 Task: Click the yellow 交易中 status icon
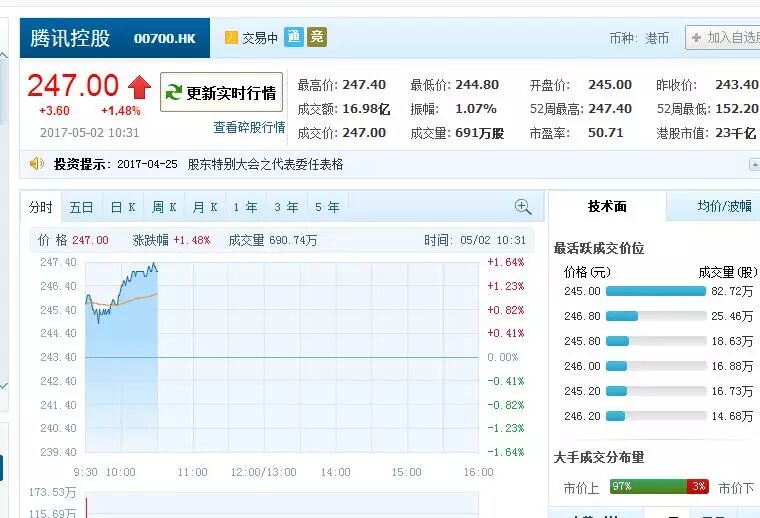pyautogui.click(x=231, y=38)
